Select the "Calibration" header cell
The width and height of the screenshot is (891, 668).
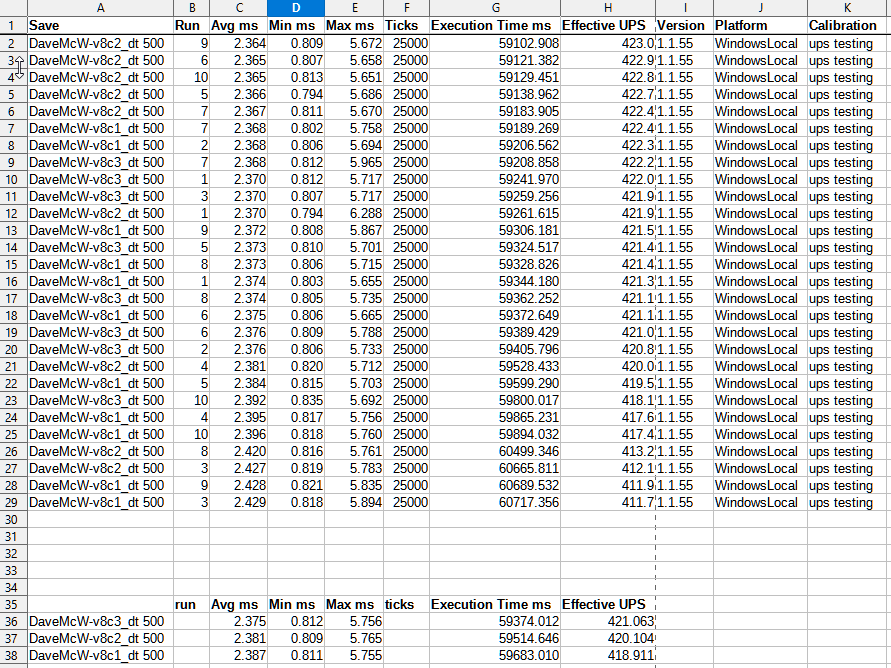tap(848, 25)
